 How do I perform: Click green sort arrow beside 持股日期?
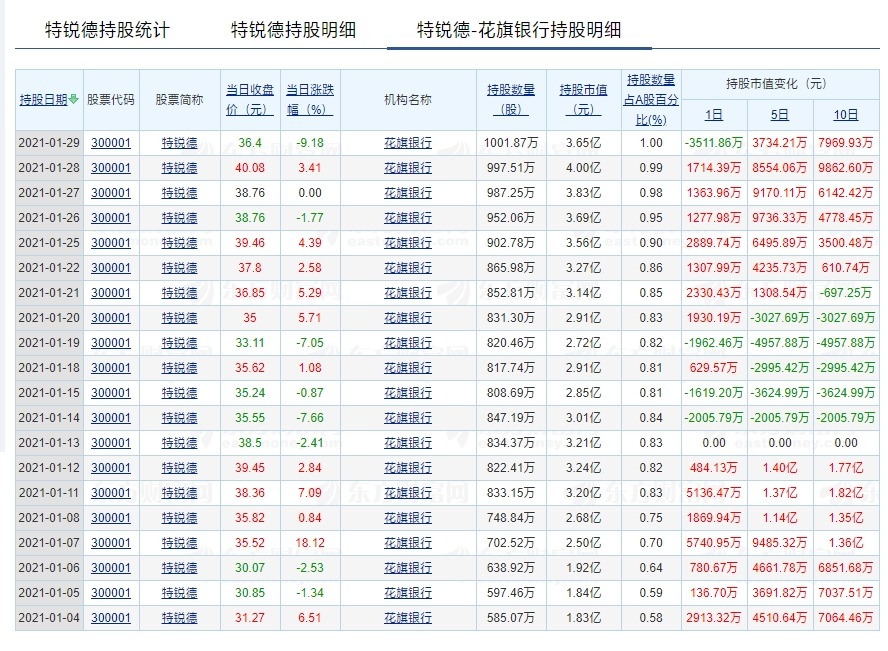74,100
